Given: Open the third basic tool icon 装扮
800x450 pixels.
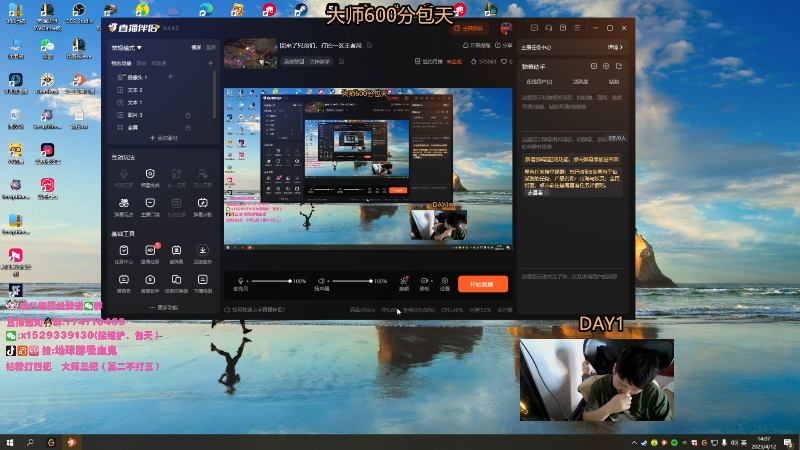Looking at the screenshot, I should click(x=177, y=254).
